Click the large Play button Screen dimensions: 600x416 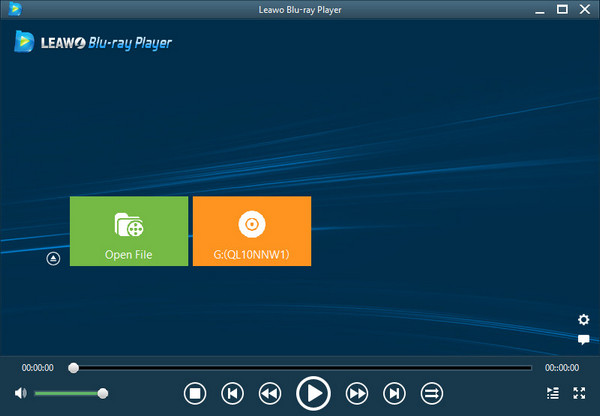click(313, 393)
